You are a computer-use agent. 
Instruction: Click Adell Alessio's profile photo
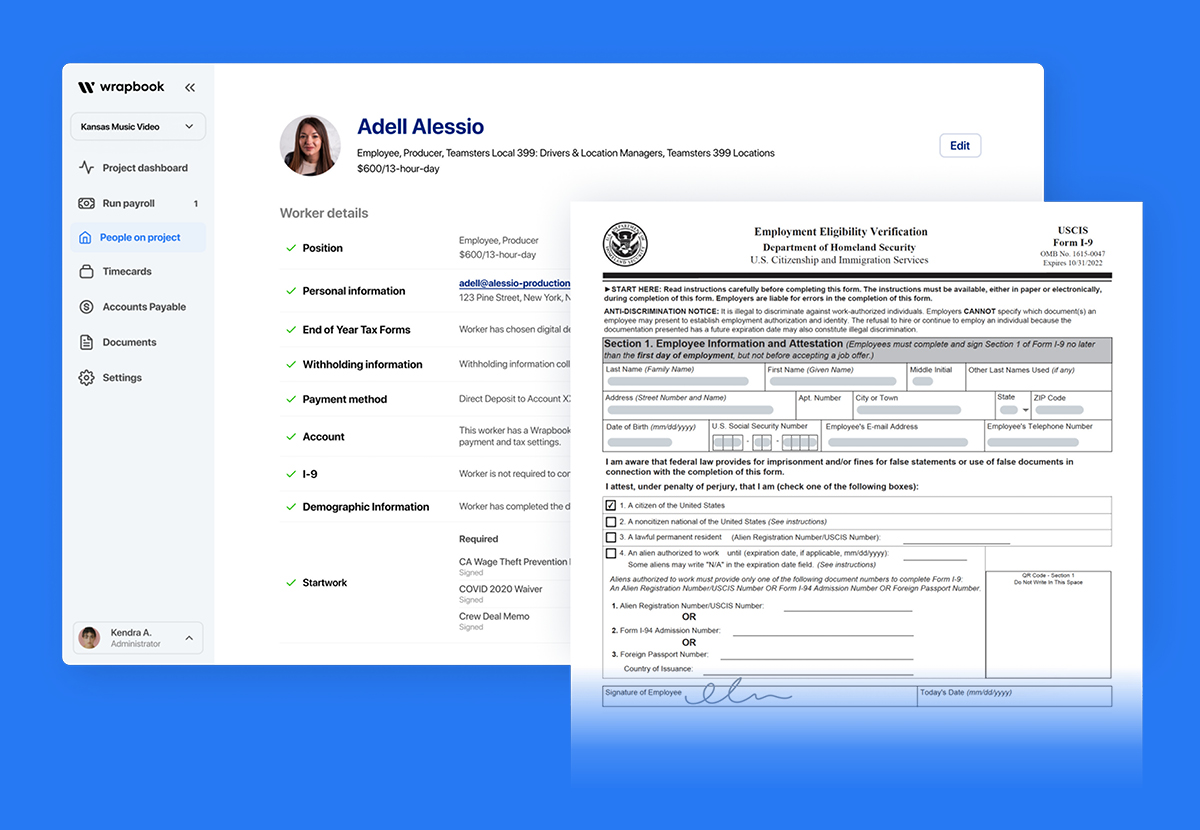point(310,145)
